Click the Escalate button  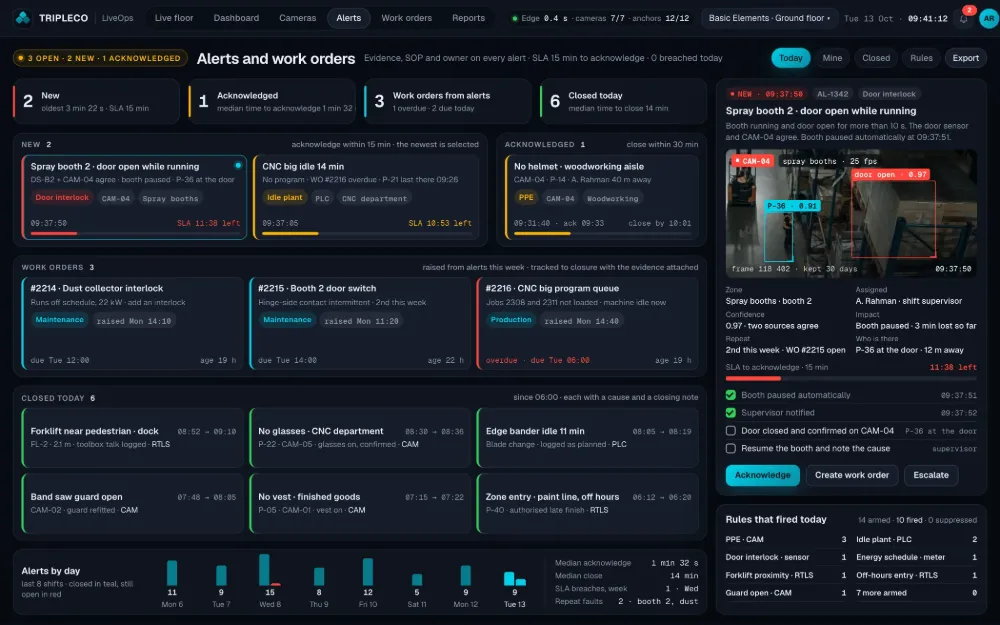click(930, 475)
